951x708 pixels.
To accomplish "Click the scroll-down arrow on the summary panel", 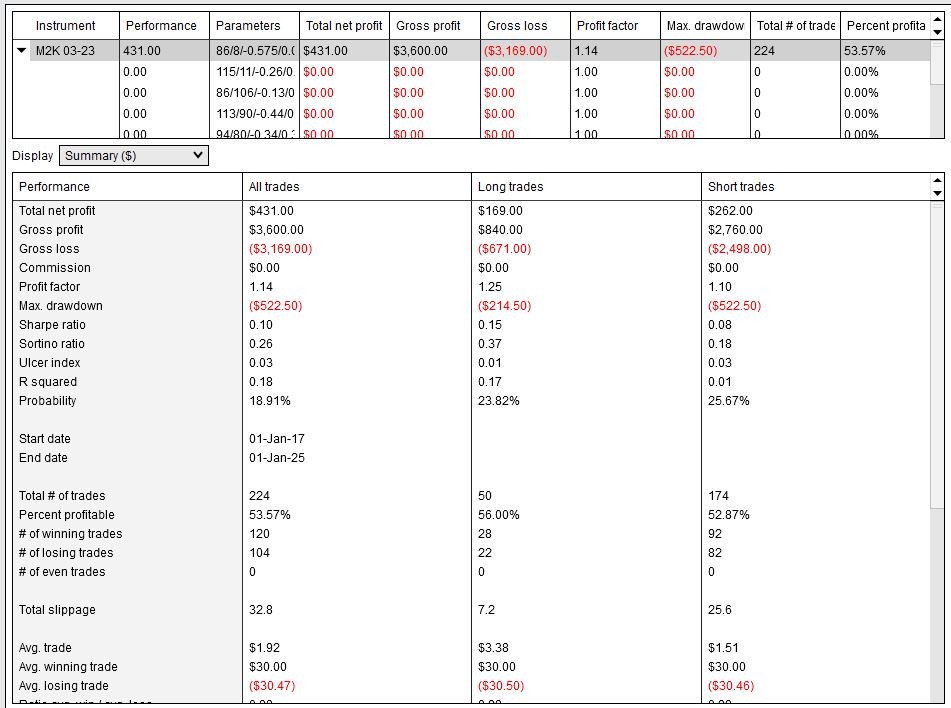I will [x=936, y=195].
